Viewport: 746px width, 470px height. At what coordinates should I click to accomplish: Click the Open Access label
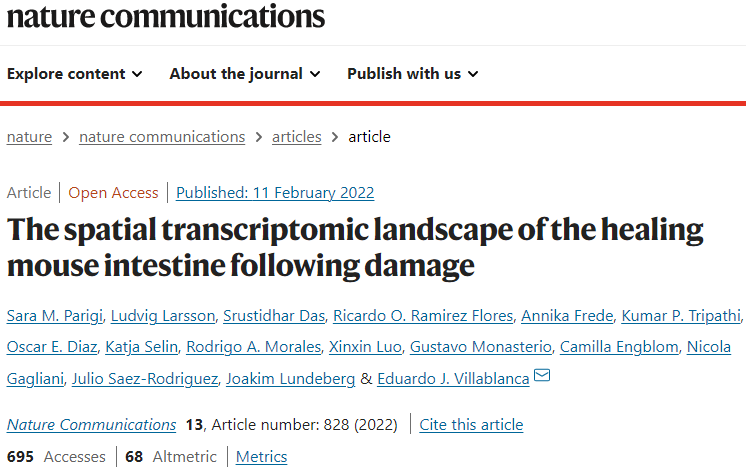click(113, 193)
